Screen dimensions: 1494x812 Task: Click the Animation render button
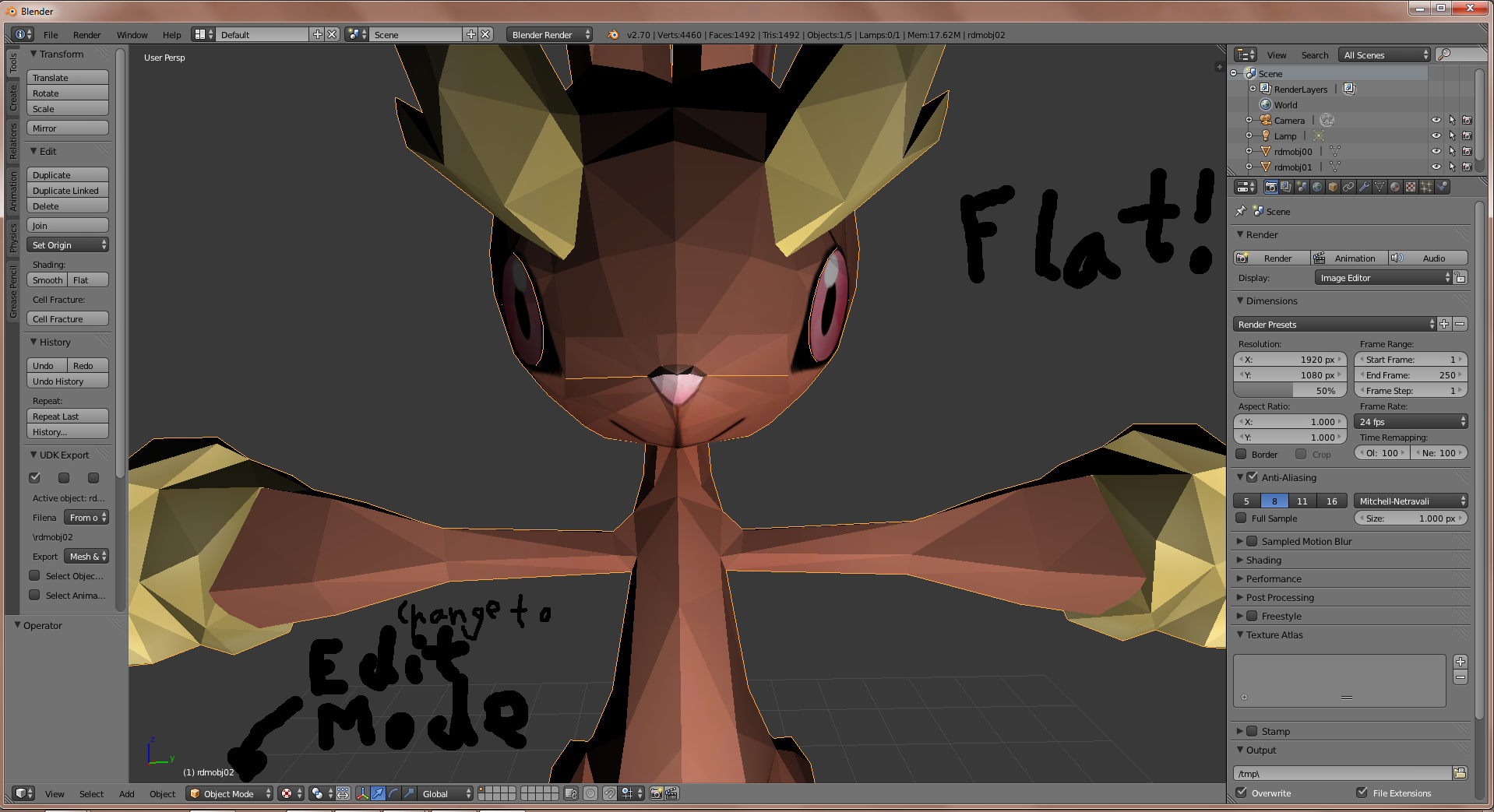point(1348,258)
